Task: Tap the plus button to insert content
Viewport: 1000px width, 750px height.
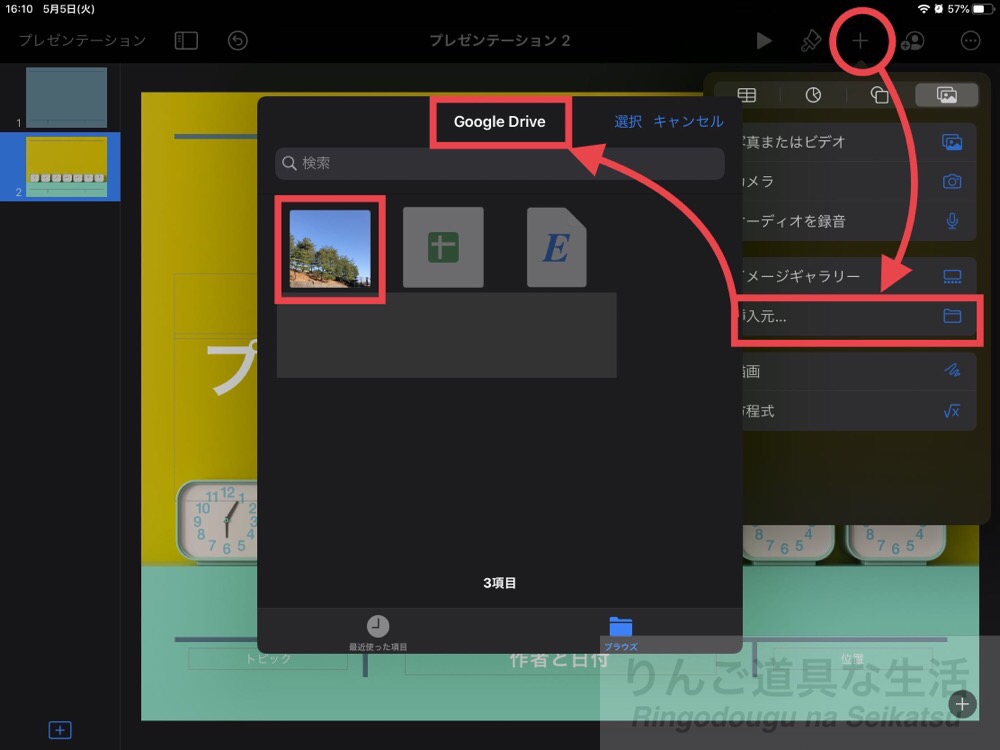Action: coord(861,41)
